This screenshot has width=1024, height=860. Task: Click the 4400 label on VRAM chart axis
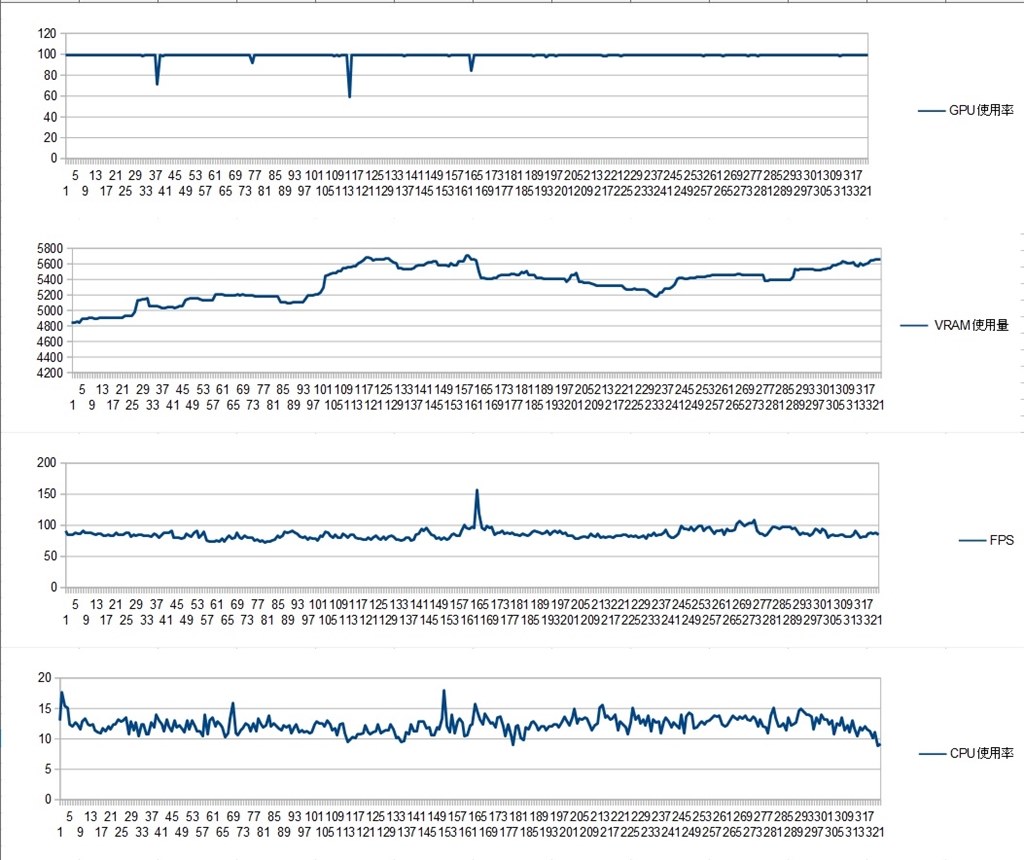pos(50,357)
